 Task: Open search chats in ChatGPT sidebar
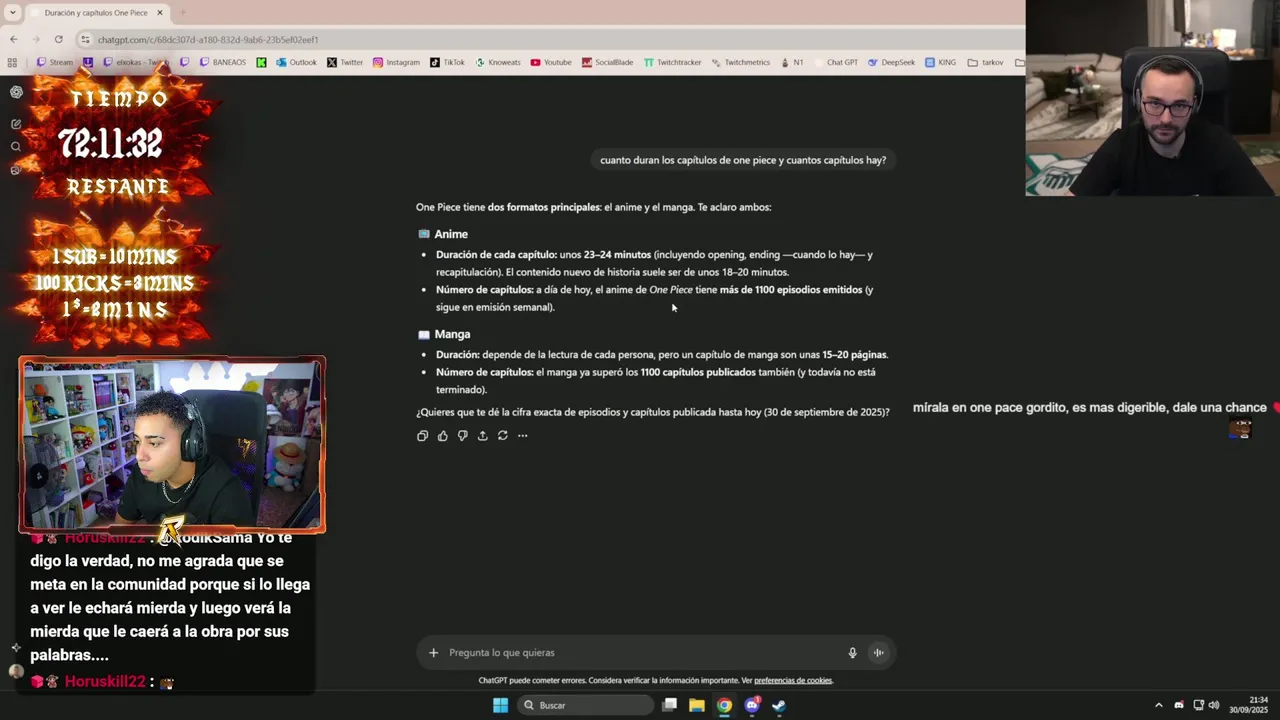[x=16, y=147]
